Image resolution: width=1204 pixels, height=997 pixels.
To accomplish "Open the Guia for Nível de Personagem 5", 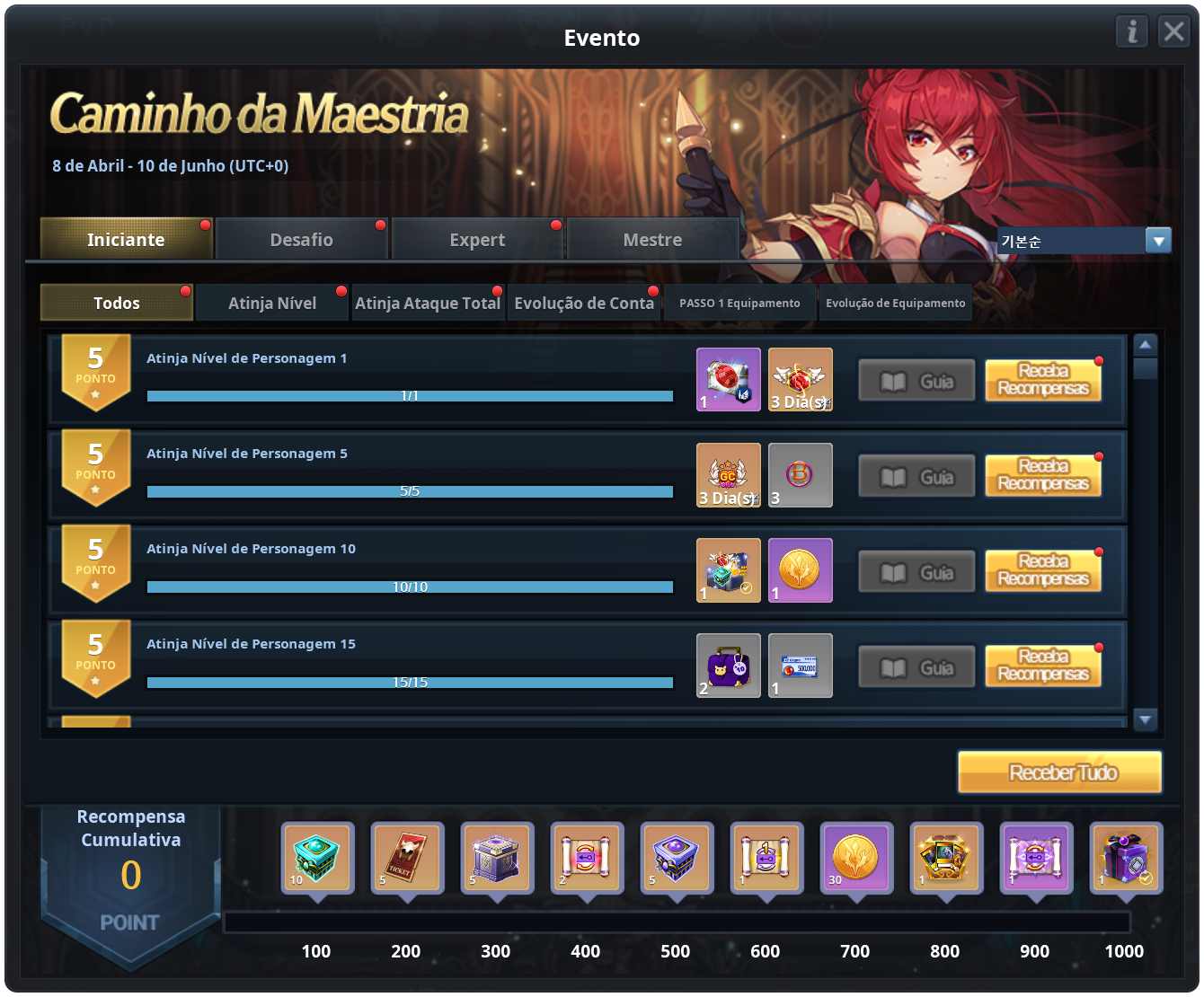I will pyautogui.click(x=916, y=476).
